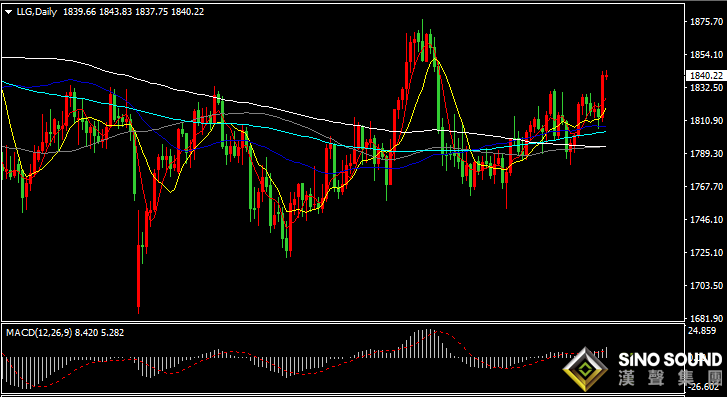Click the 1810.90 price axis label
Image resolution: width=727 pixels, height=397 pixels.
[x=706, y=121]
